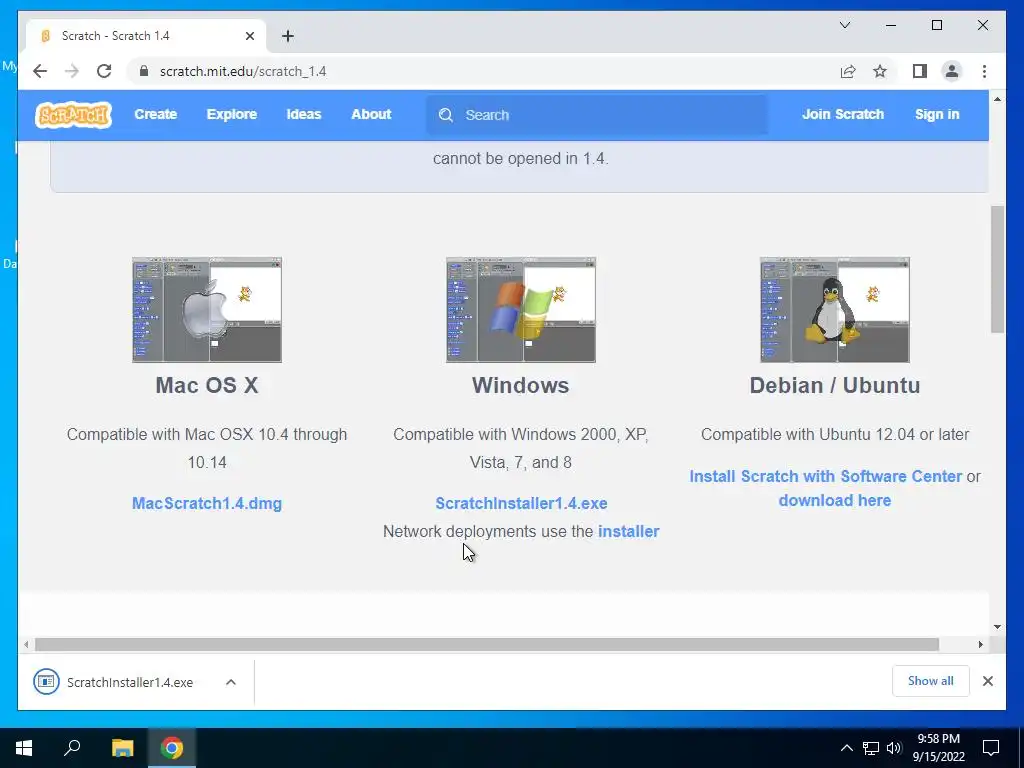Expand download item options chevron
This screenshot has width=1024, height=768.
[231, 682]
